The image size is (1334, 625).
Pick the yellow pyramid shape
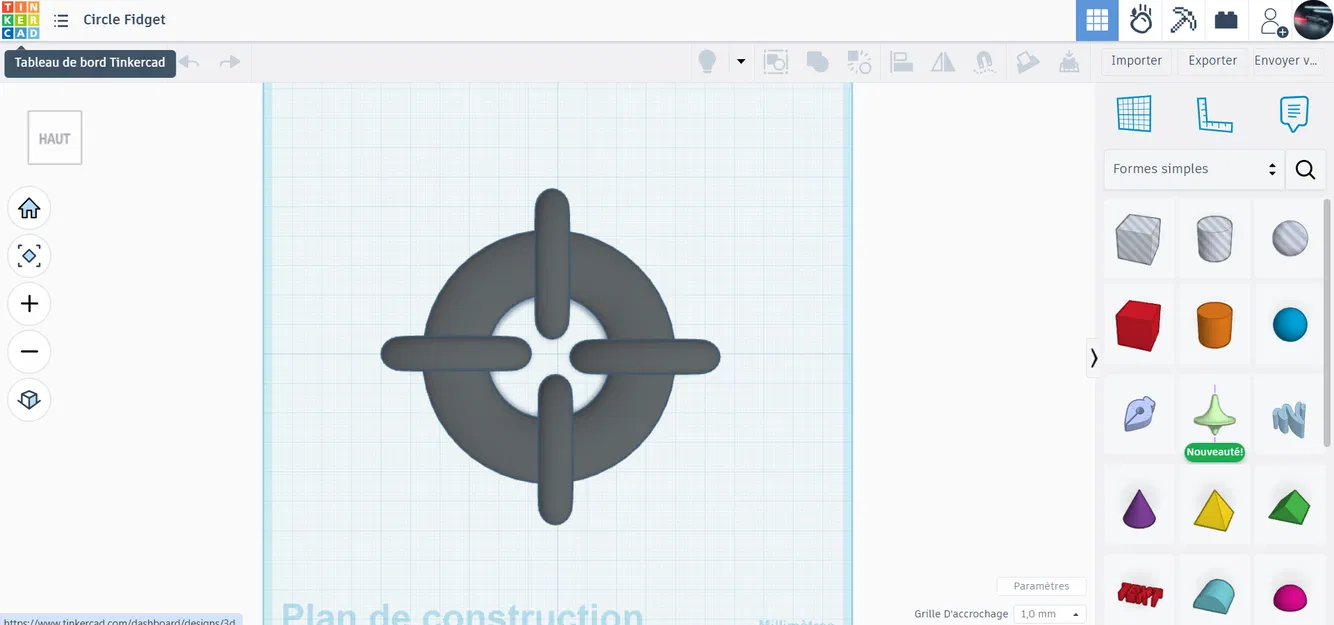tap(1214, 508)
